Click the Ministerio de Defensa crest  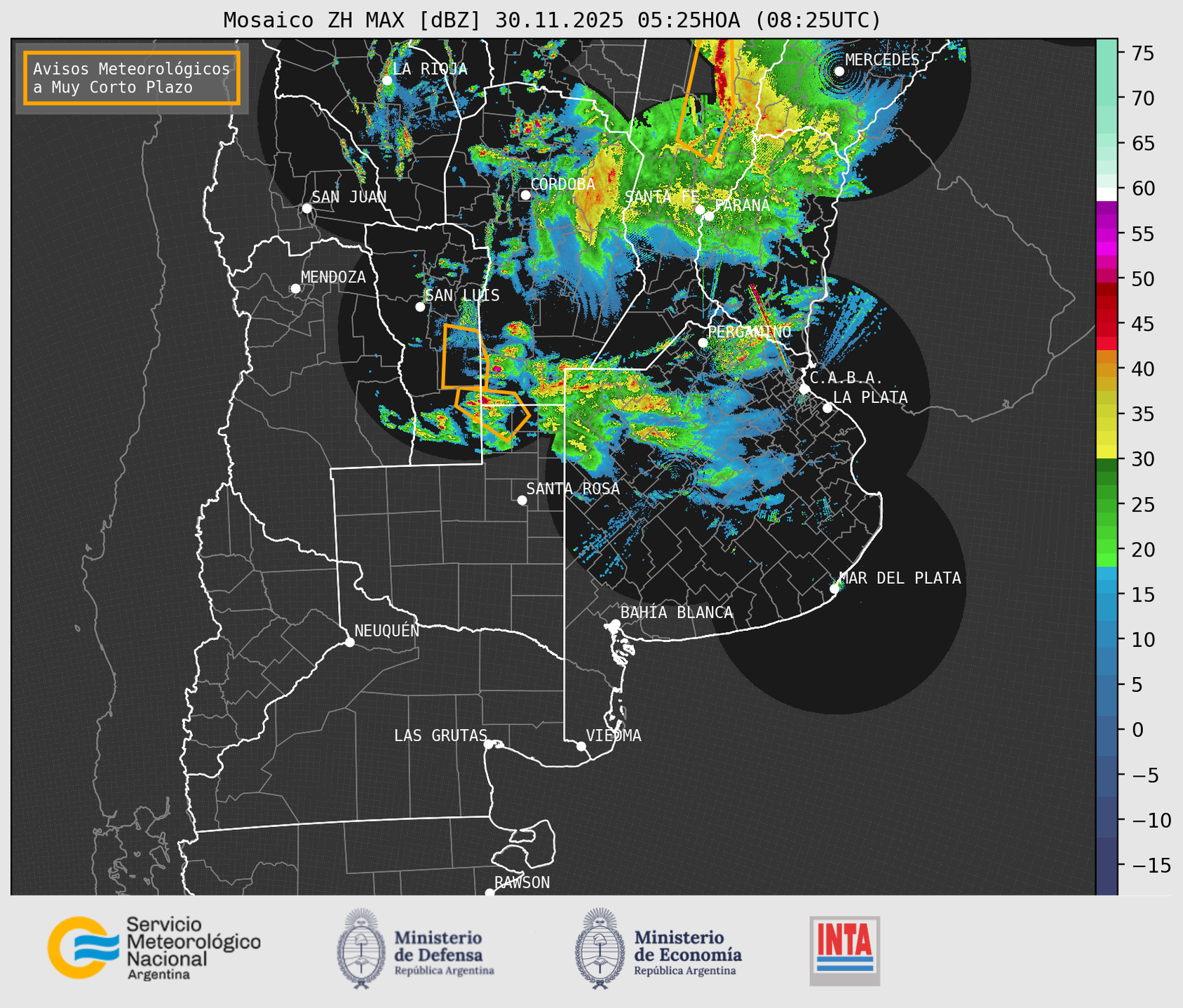[361, 948]
